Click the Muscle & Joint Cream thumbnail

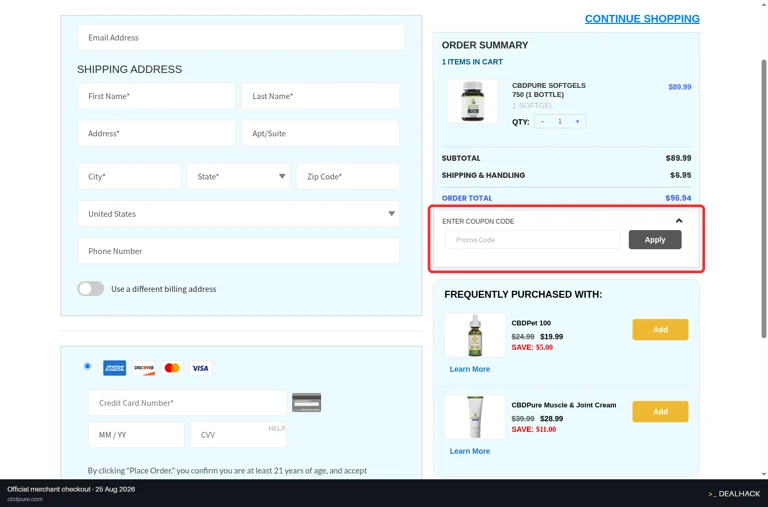pos(475,417)
